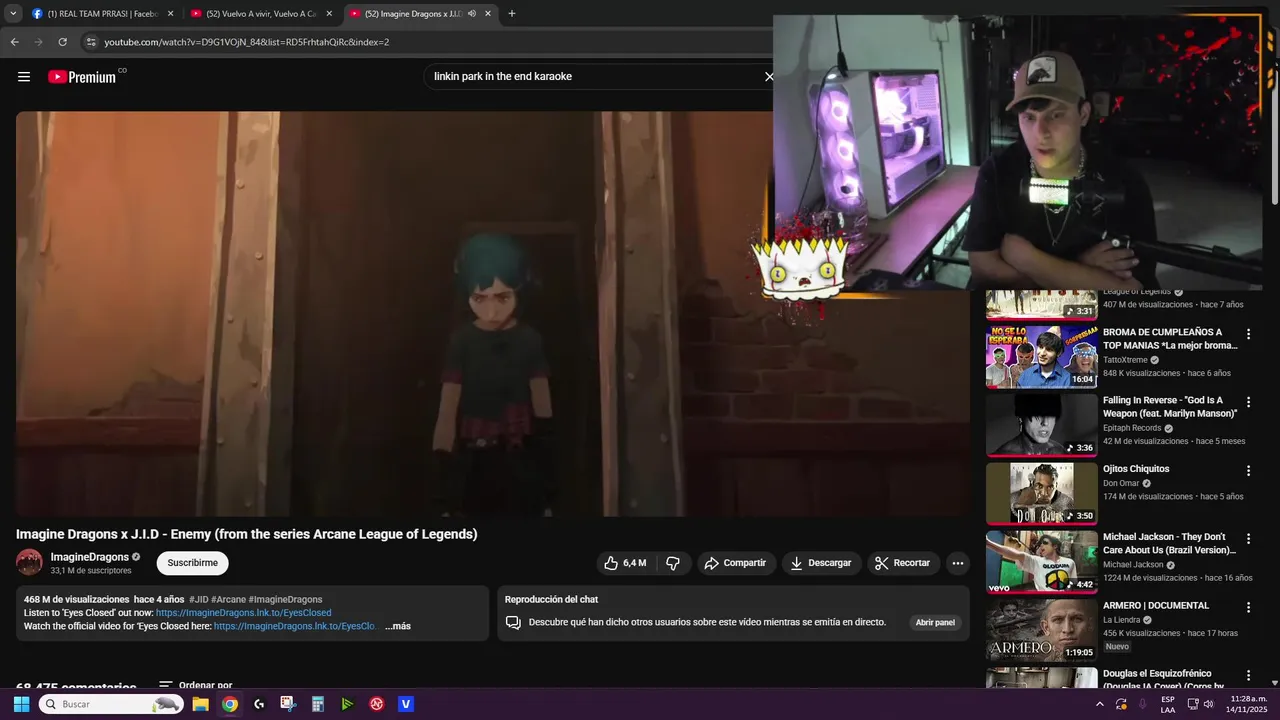This screenshot has height=720, width=1280.
Task: Like the Enemy video
Action: tap(624, 563)
